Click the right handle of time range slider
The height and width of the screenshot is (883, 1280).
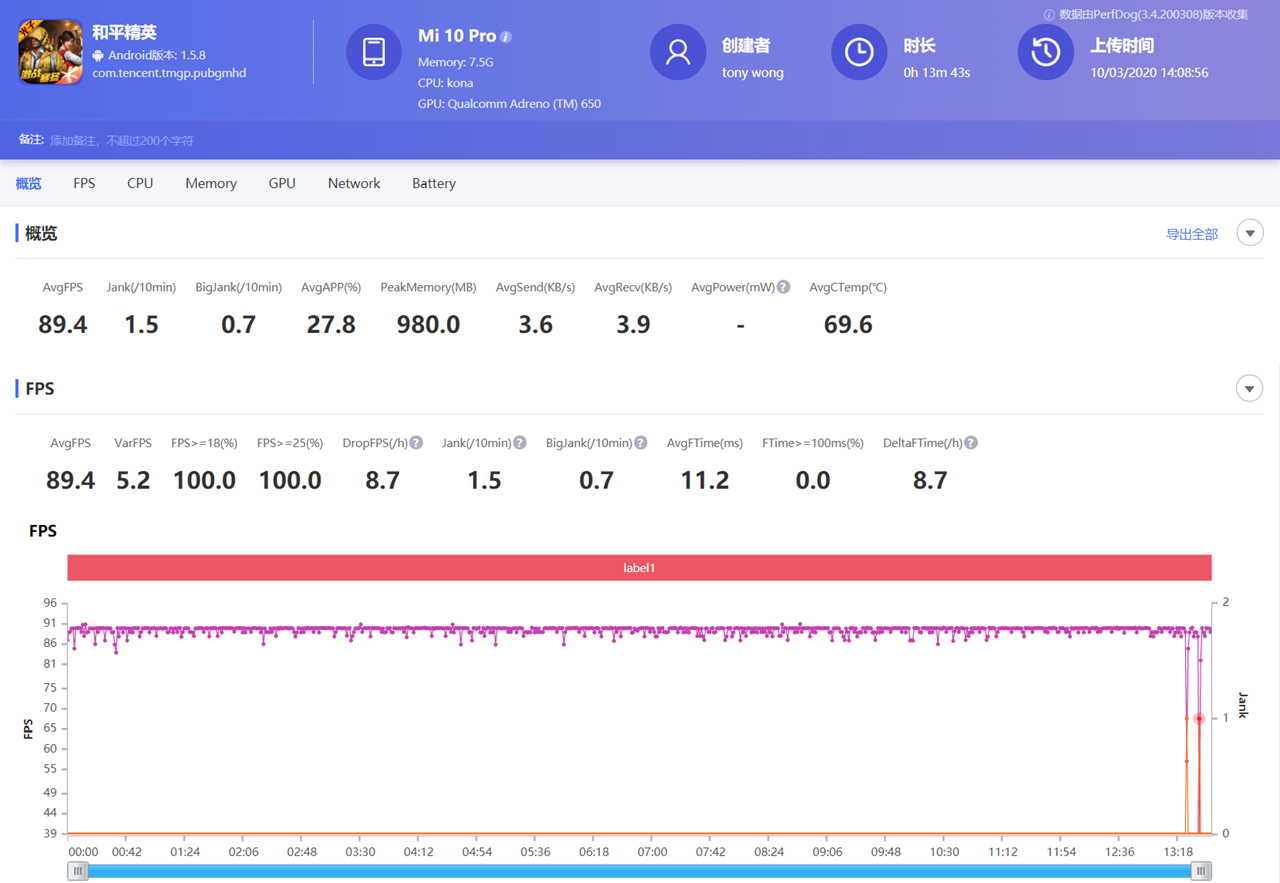pos(1201,871)
